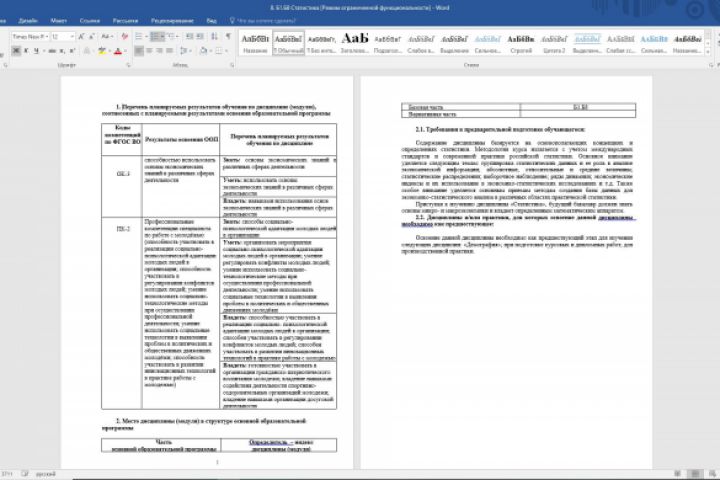Image resolution: width=720 pixels, height=480 pixels.
Task: Apply bulleted list formatting
Action: (x=139, y=36)
